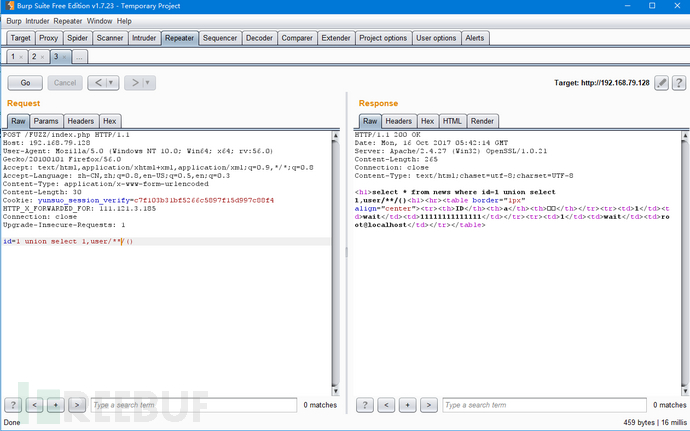Show response Hex view
The height and width of the screenshot is (431, 690).
(x=427, y=121)
